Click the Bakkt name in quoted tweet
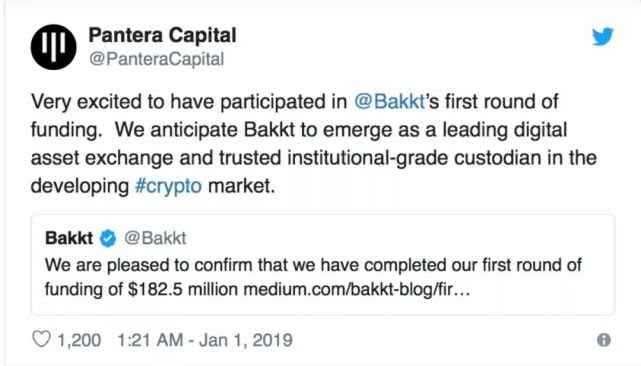The image size is (641, 366). click(69, 238)
